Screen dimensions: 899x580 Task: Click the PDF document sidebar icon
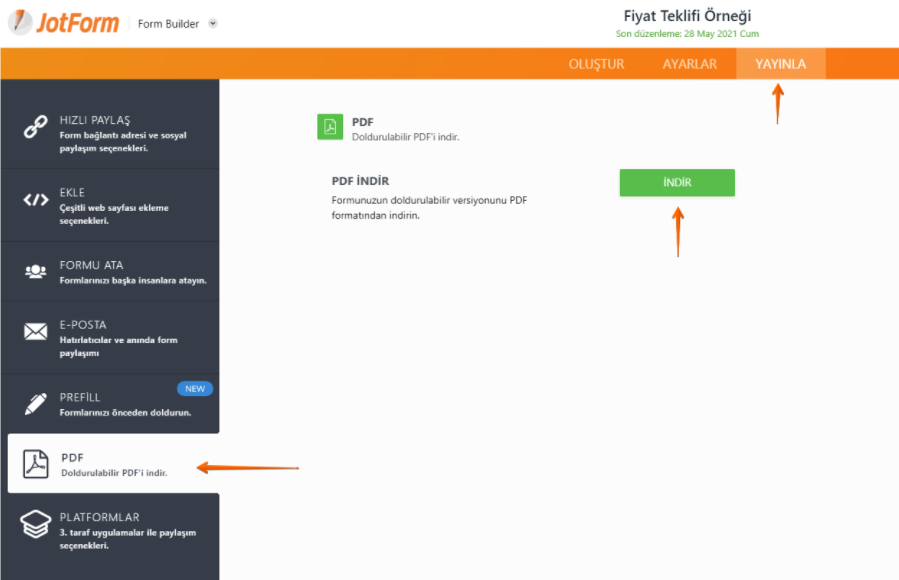(37, 464)
